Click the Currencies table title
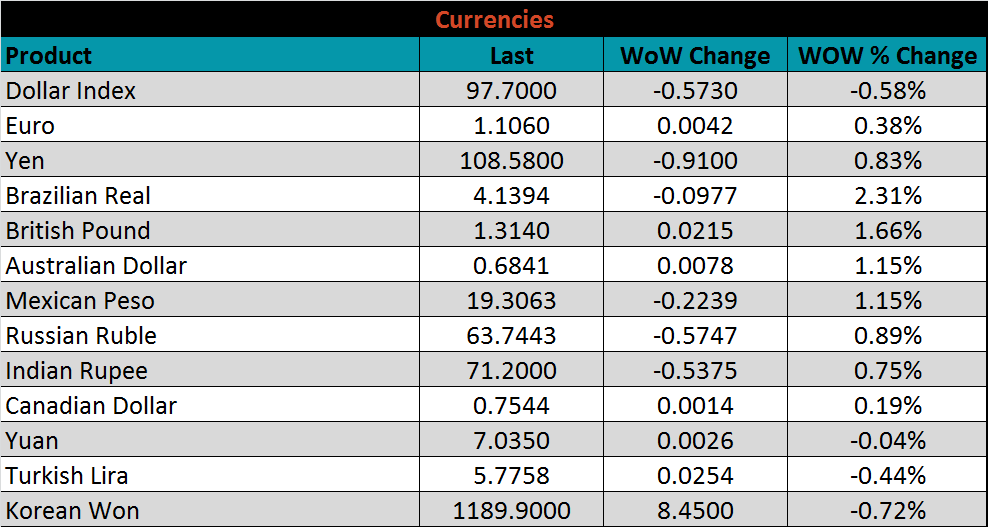This screenshot has width=988, height=527. click(x=494, y=20)
